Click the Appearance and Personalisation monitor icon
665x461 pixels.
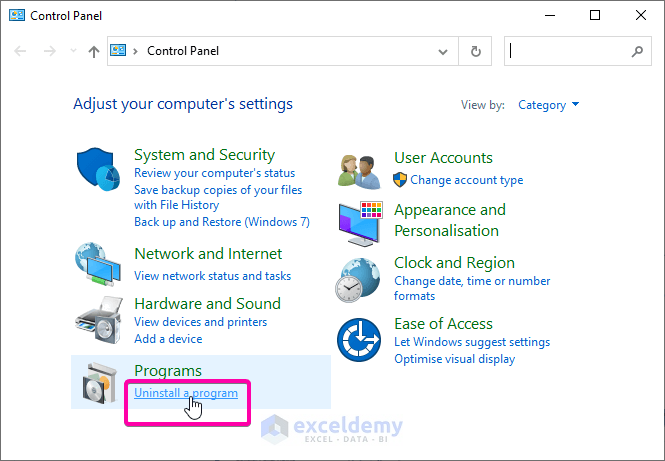coord(360,221)
